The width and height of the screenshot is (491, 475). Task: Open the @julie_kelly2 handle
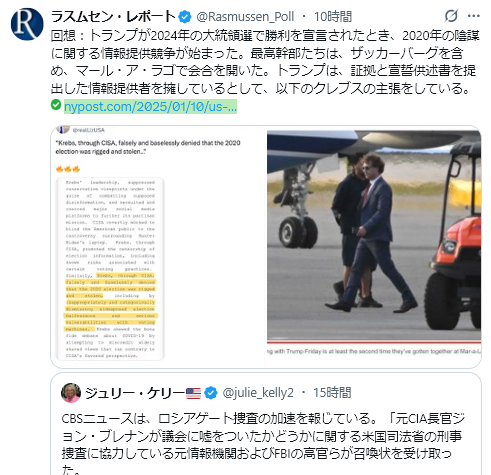(258, 393)
